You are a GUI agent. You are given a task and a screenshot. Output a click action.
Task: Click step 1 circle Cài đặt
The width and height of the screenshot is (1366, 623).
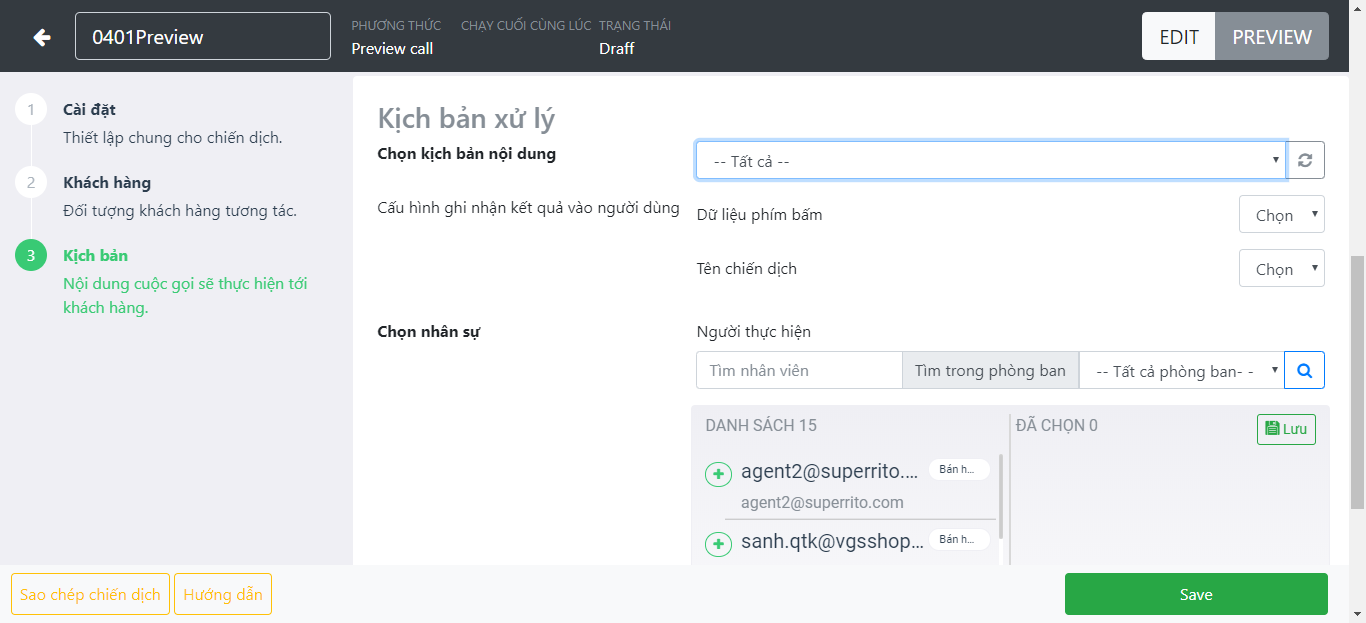coord(31,110)
